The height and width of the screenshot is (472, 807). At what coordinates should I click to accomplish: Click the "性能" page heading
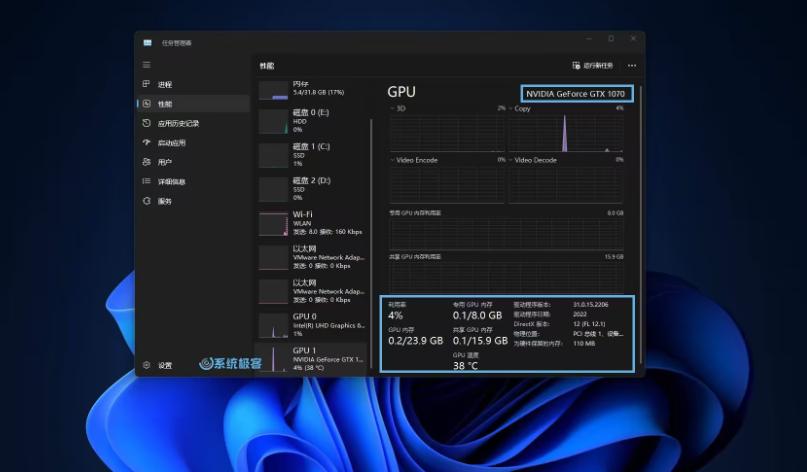pyautogui.click(x=267, y=66)
